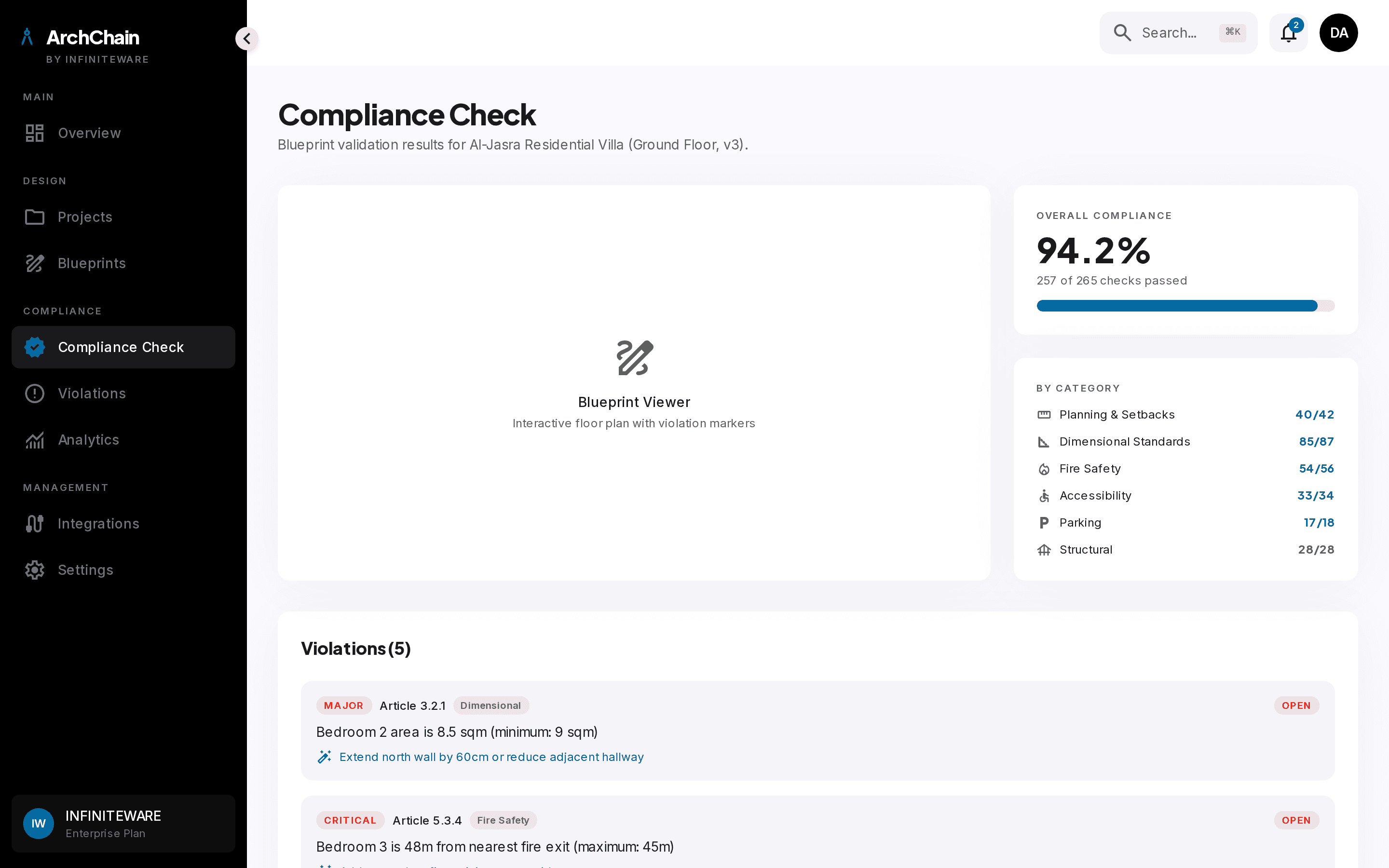Click the search magnifier icon
The height and width of the screenshot is (868, 1389).
click(1122, 33)
